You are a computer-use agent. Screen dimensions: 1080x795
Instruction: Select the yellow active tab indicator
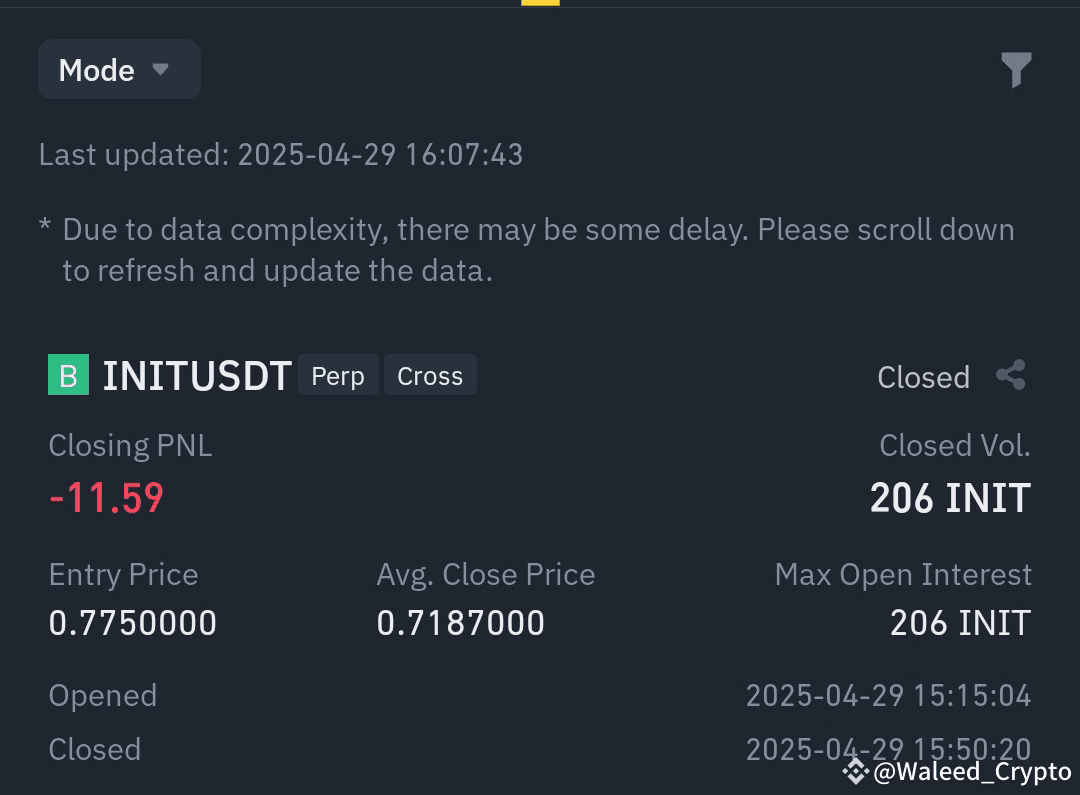click(x=540, y=3)
